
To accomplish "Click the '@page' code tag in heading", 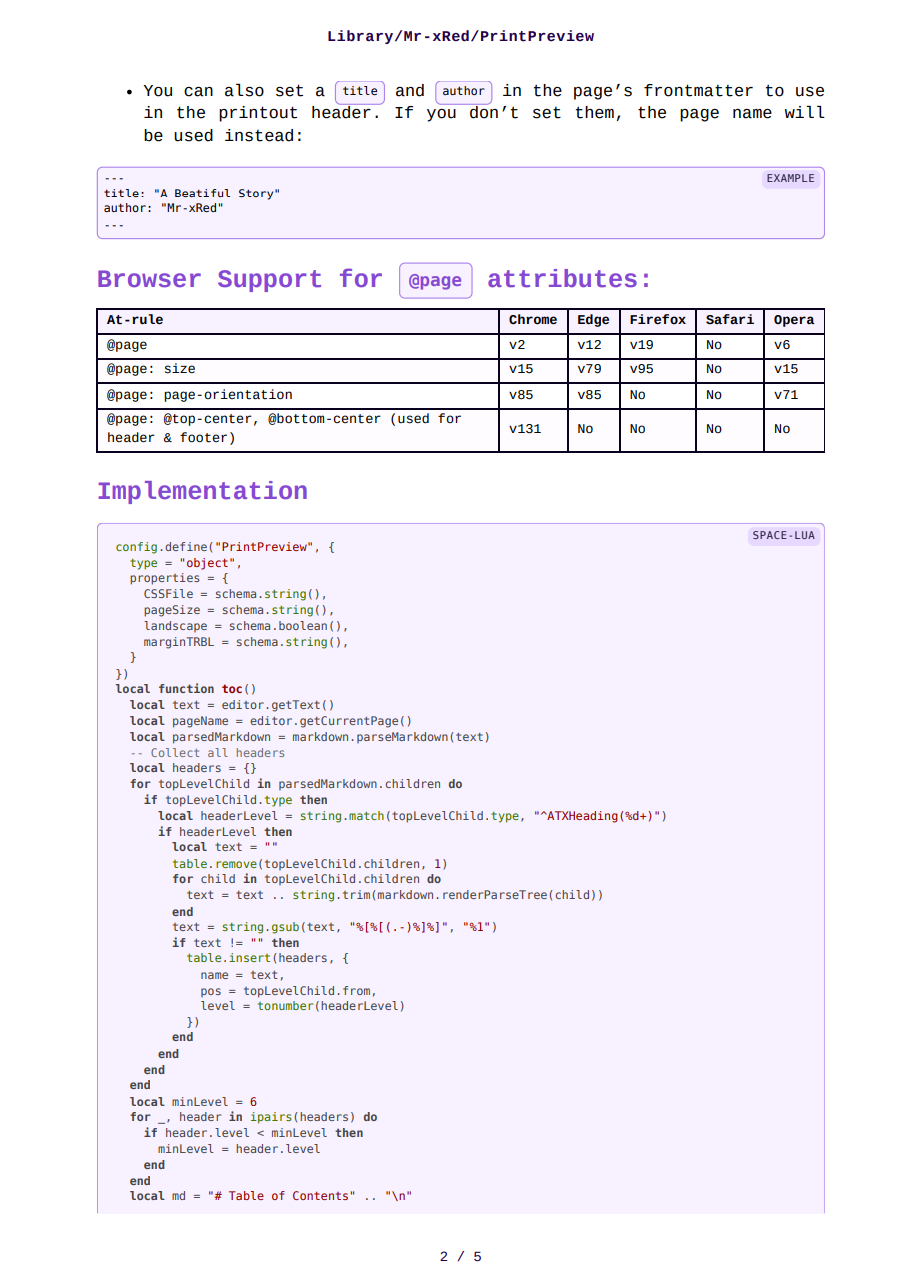I will pyautogui.click(x=435, y=281).
